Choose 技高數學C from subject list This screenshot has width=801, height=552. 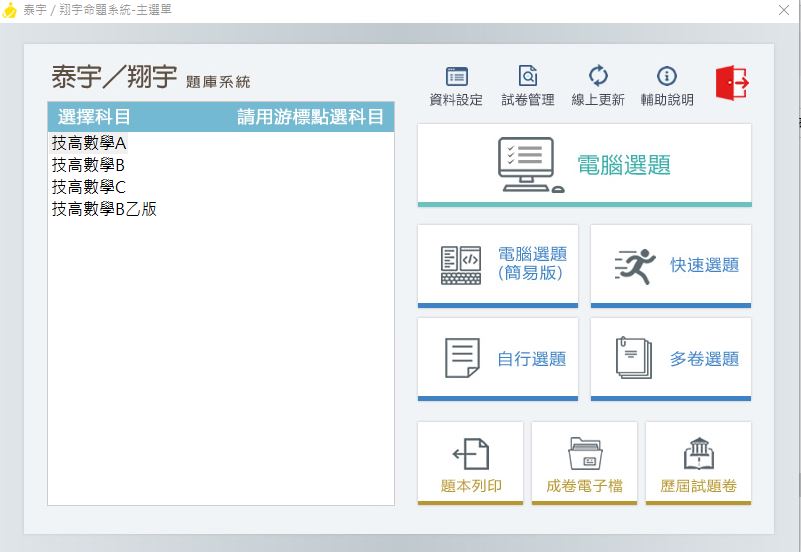(x=89, y=187)
